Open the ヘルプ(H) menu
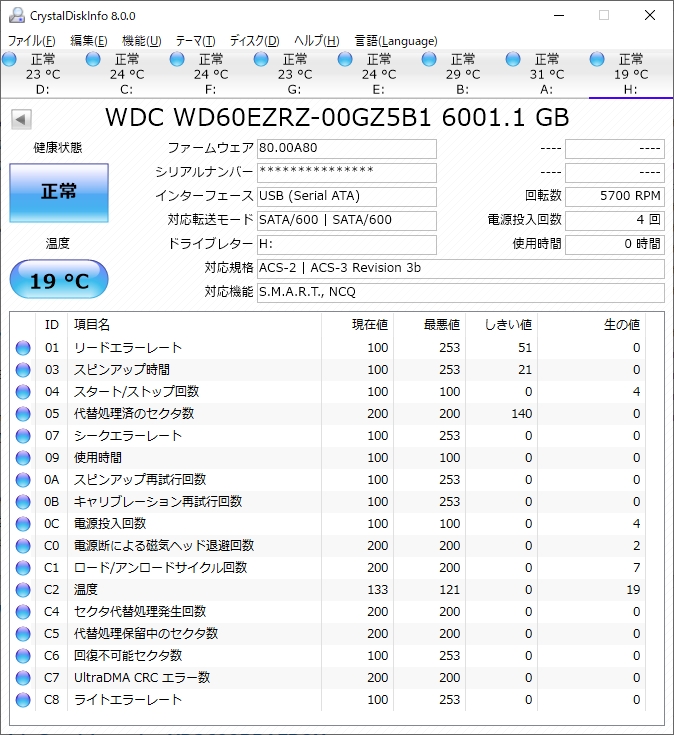 316,41
